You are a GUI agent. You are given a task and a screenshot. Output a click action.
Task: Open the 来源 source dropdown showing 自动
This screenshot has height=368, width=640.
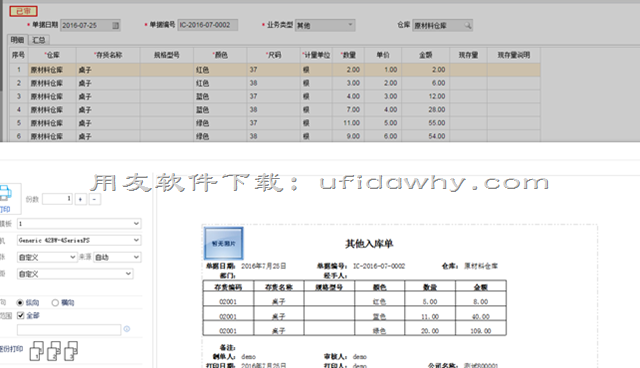tap(117, 257)
